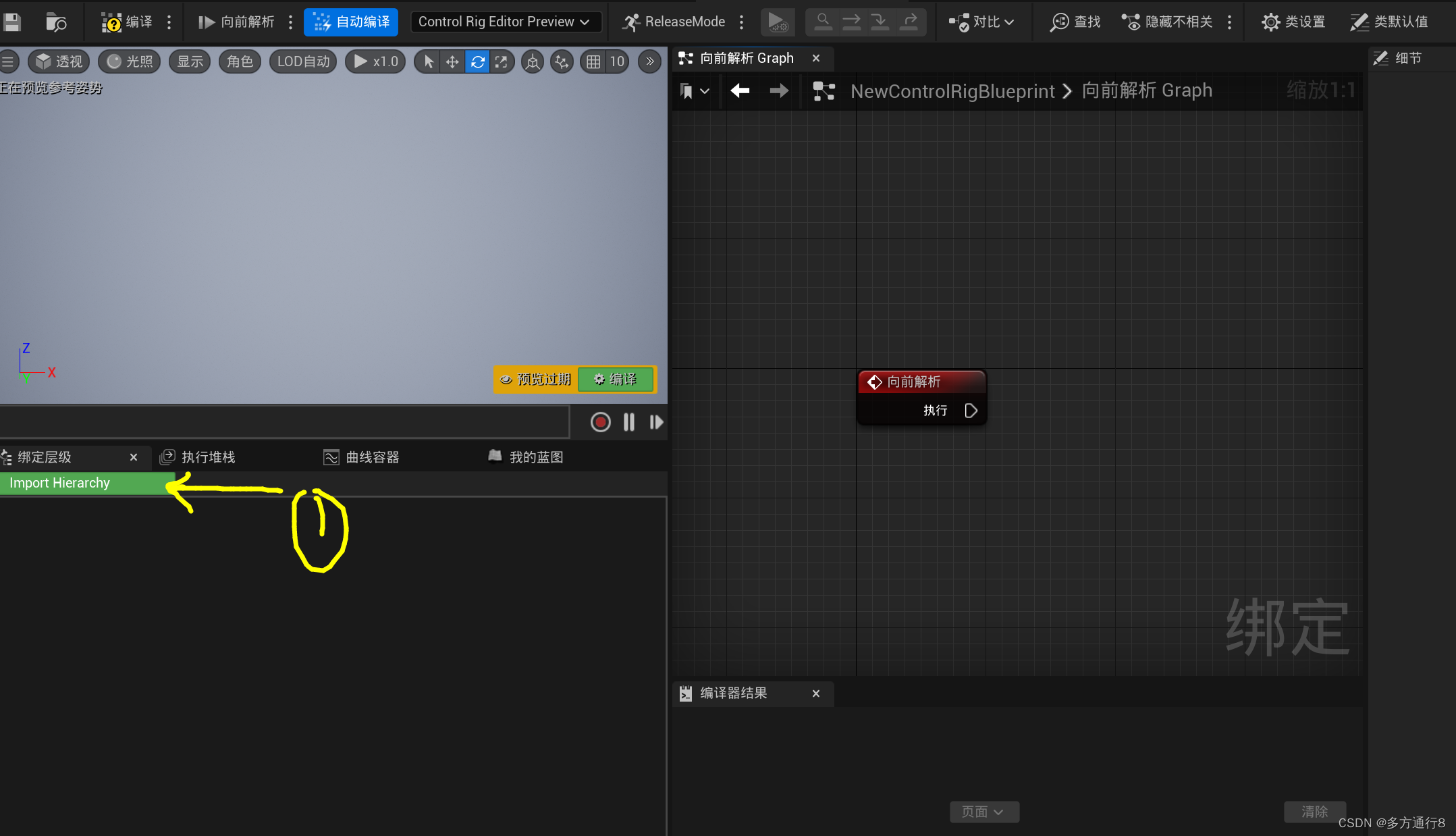Open the 对比 diff dropdown
1456x836 pixels.
tap(983, 21)
